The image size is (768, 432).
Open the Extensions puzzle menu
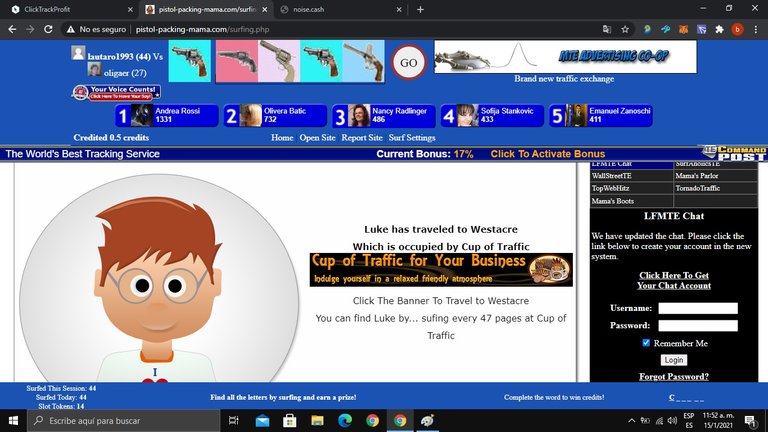[x=719, y=29]
